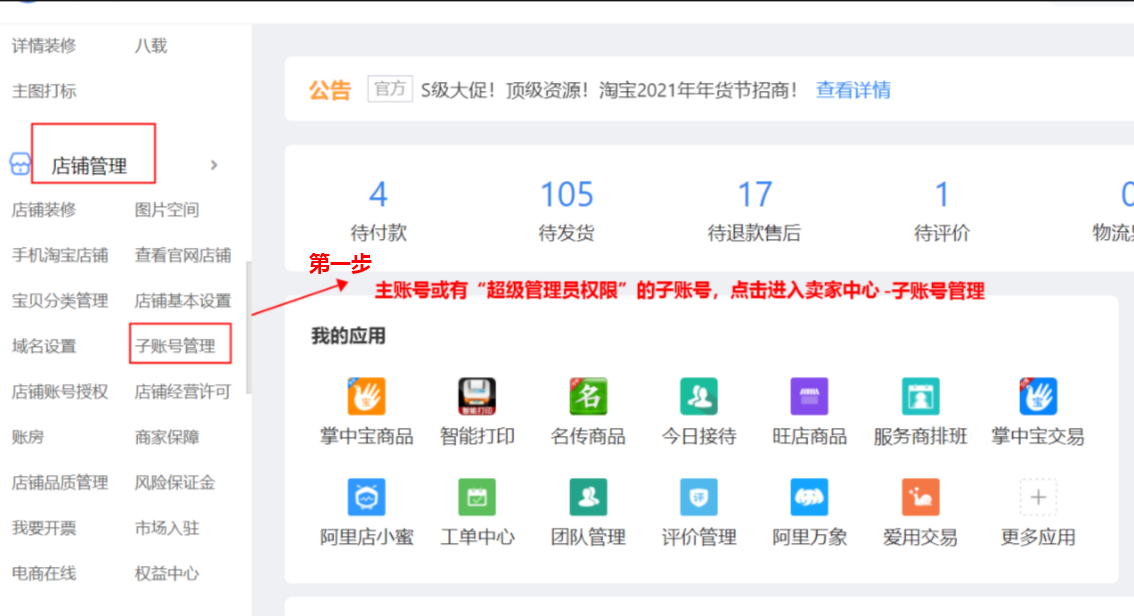Expand the 店铺管理 section chevron
The image size is (1134, 616).
coord(214,165)
